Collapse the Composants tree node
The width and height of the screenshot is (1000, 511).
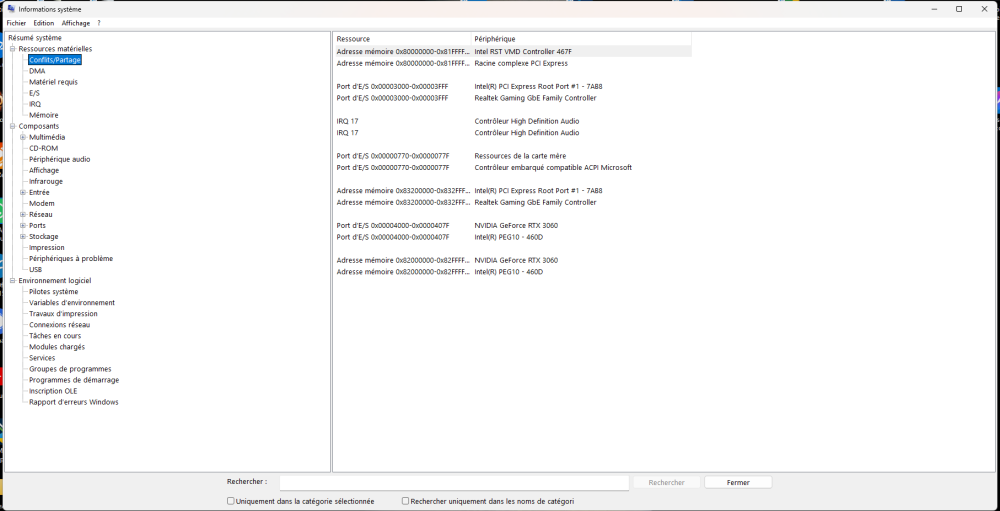click(12, 126)
